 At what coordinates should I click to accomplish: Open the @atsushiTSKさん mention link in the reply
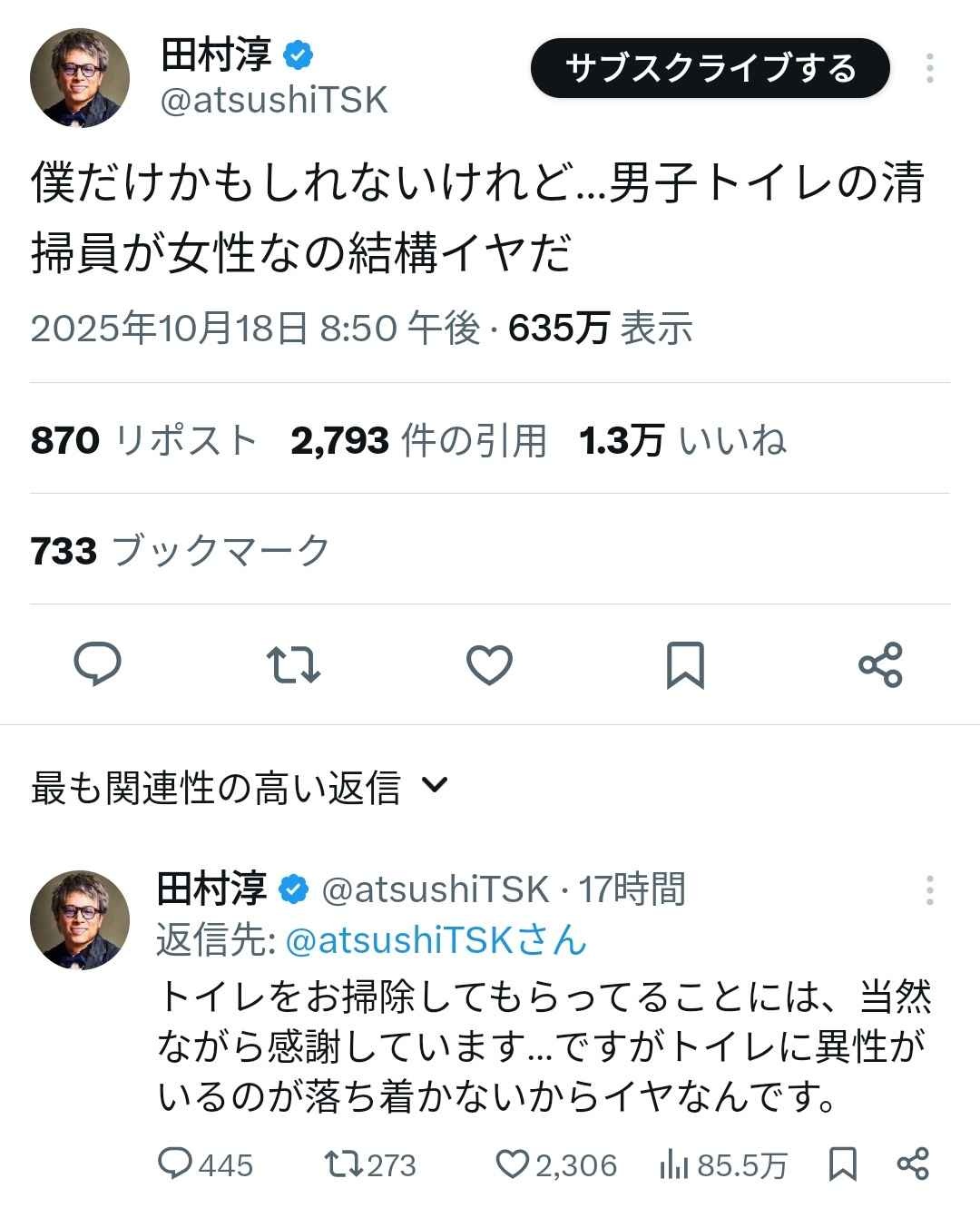pyautogui.click(x=436, y=940)
